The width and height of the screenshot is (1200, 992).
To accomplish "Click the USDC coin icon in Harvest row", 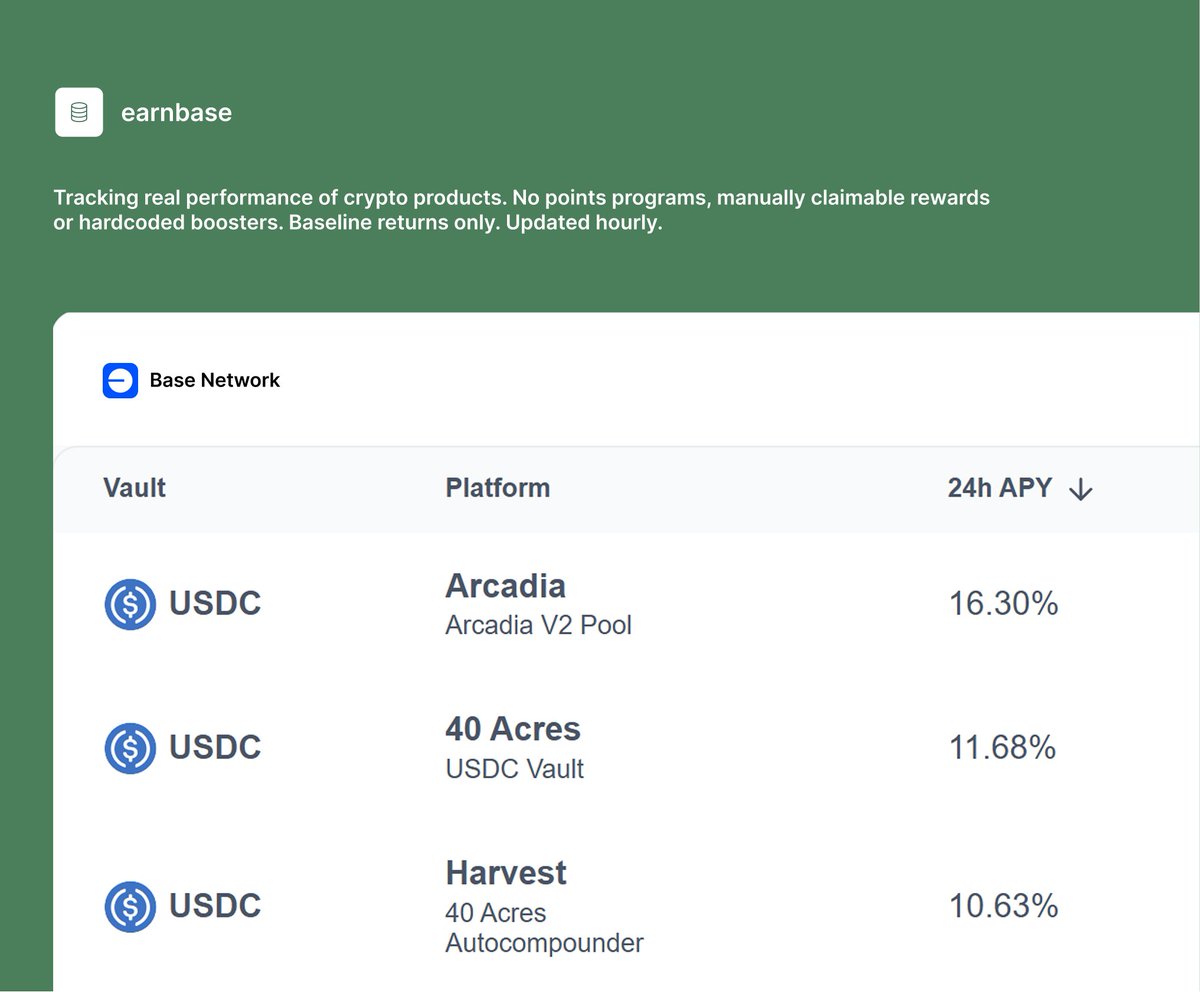I will (x=130, y=906).
